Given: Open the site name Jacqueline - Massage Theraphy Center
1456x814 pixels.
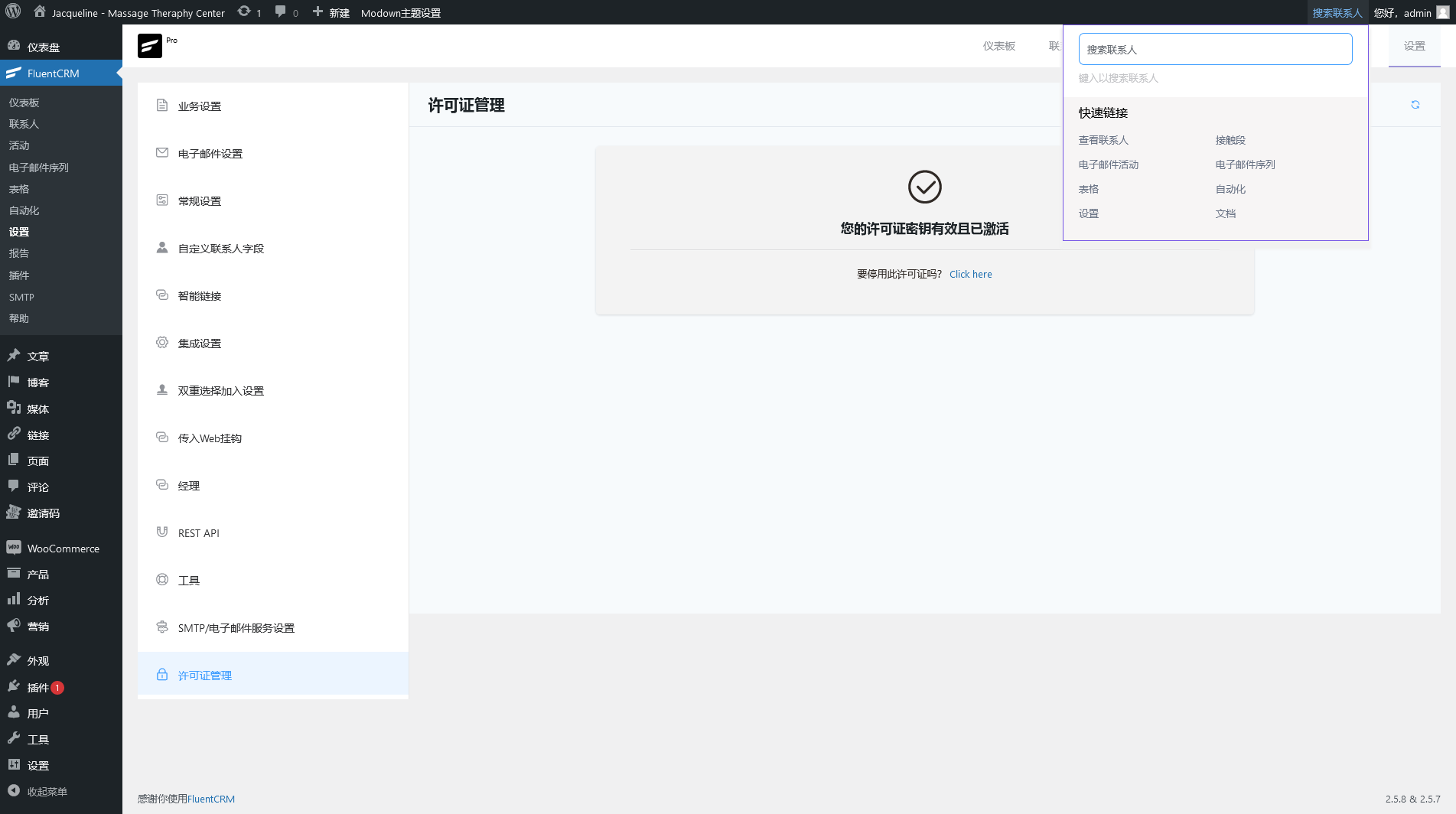Looking at the screenshot, I should pyautogui.click(x=129, y=12).
